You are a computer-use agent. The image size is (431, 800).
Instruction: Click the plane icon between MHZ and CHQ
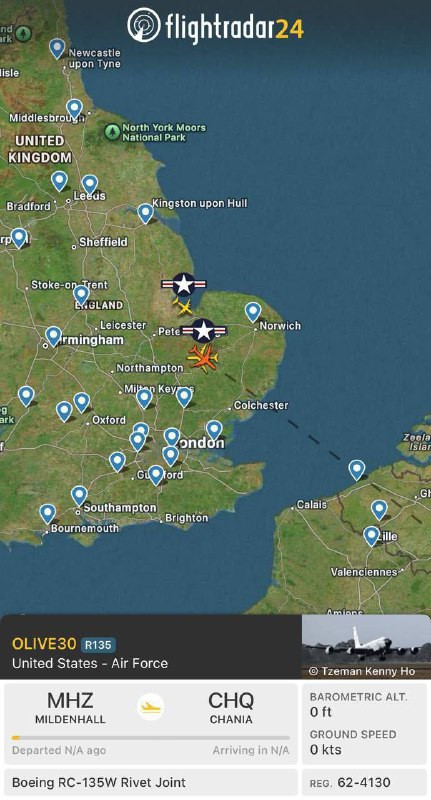click(150, 707)
